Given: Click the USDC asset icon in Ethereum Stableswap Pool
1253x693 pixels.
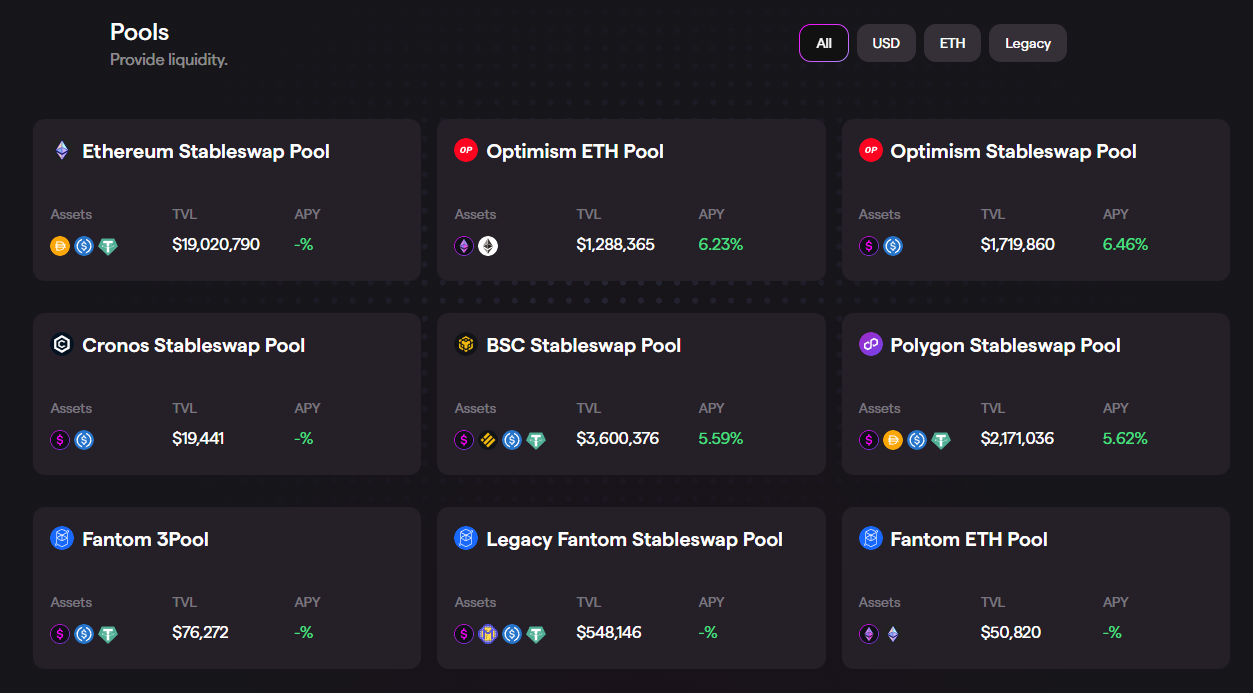Looking at the screenshot, I should pos(84,246).
